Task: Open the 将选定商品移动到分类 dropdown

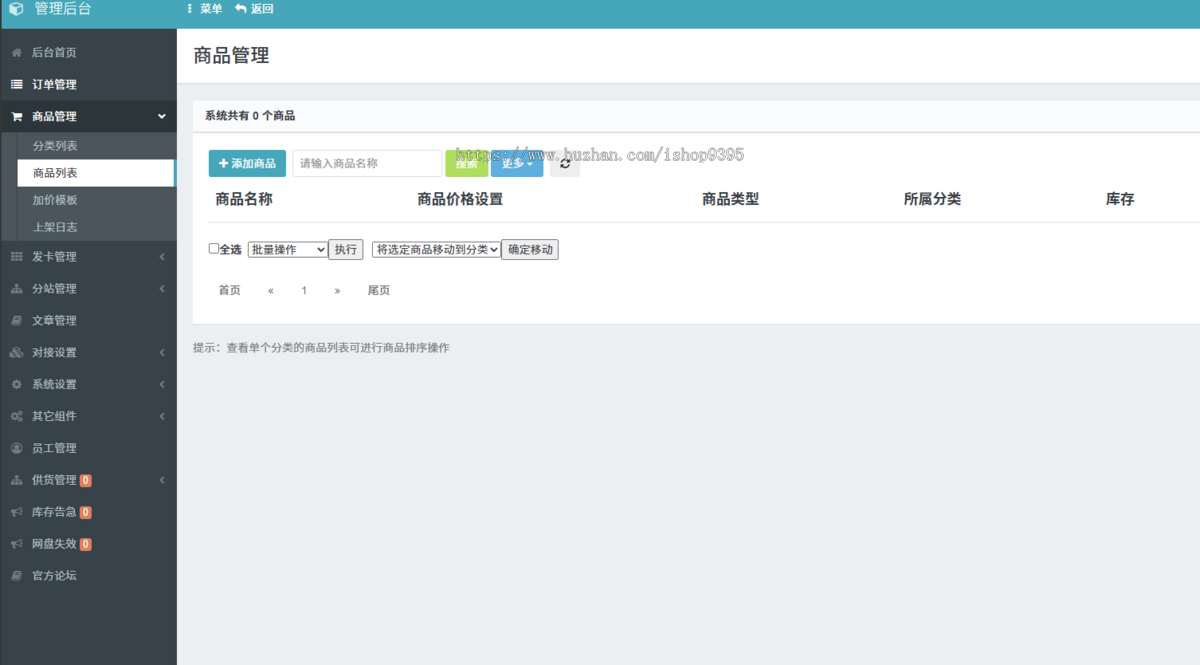Action: 436,249
